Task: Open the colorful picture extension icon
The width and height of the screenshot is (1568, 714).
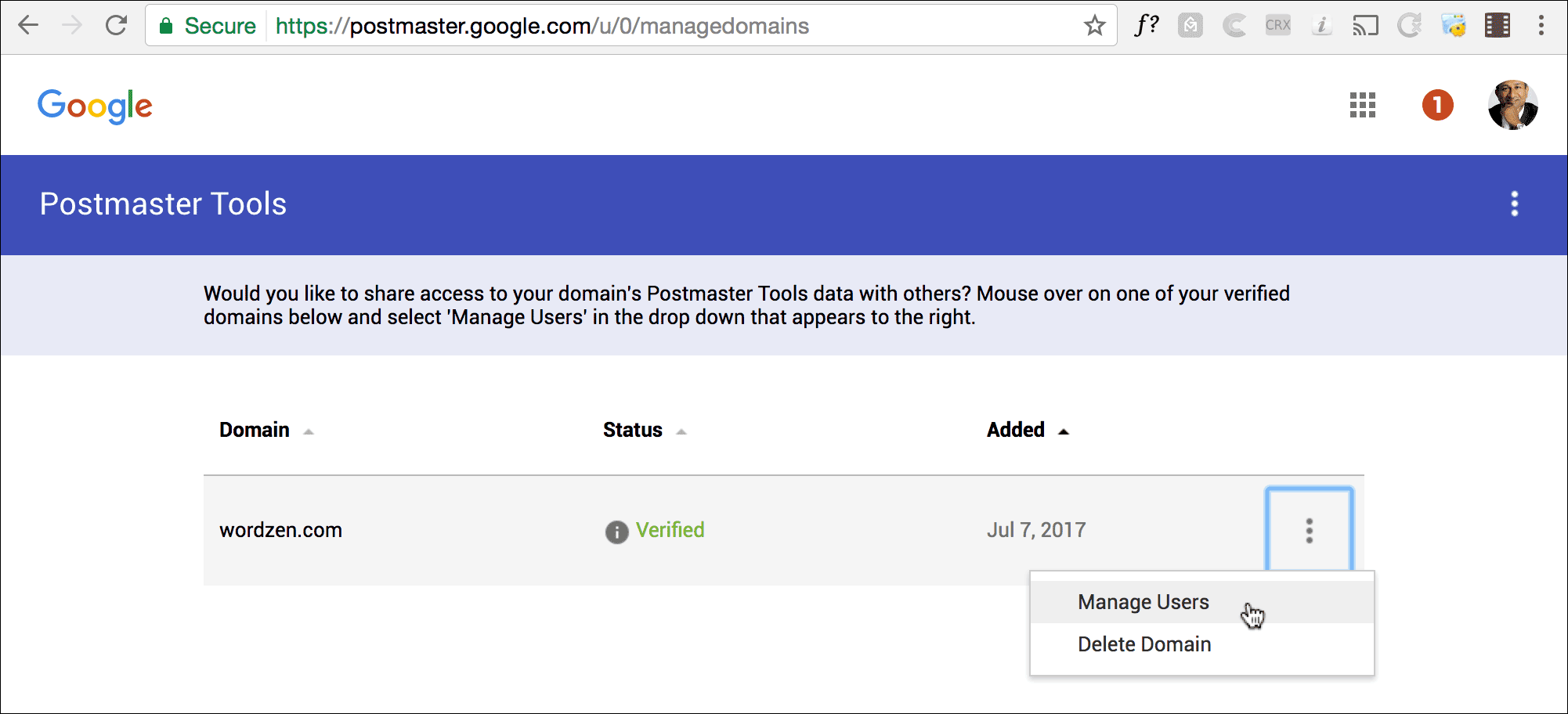Action: pyautogui.click(x=1454, y=26)
